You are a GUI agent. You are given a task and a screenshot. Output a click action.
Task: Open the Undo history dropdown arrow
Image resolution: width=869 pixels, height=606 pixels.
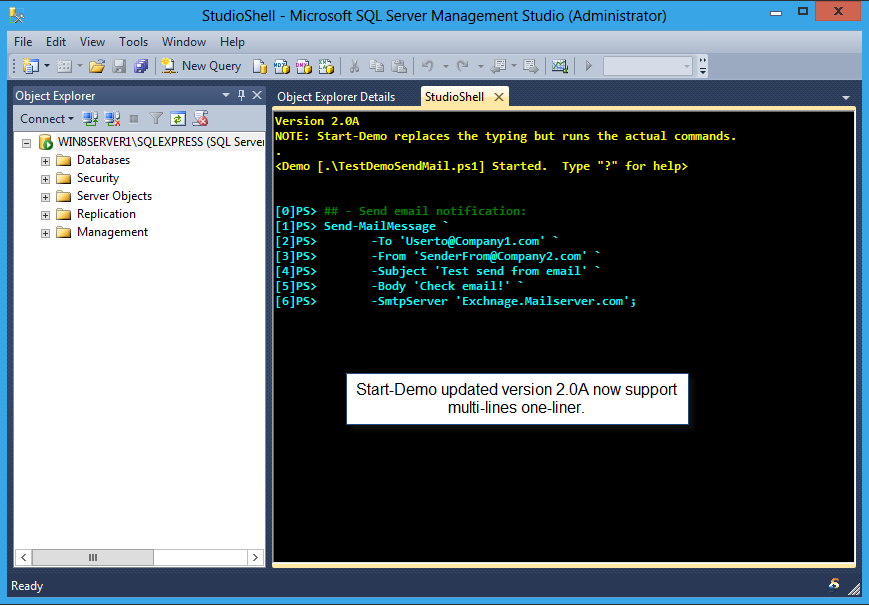pos(445,67)
